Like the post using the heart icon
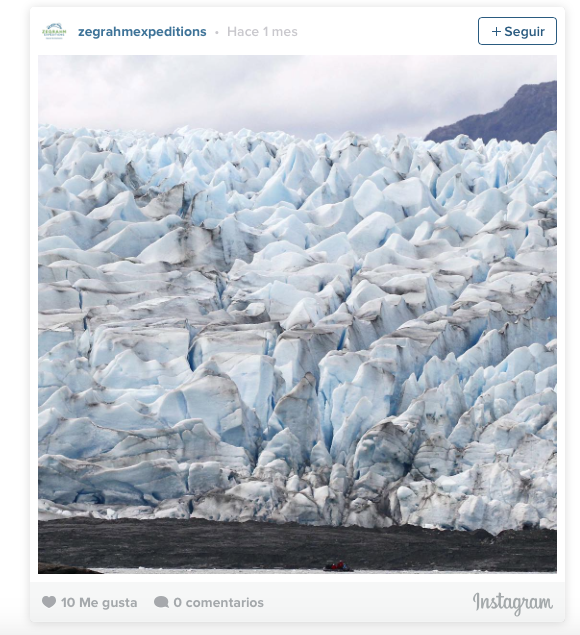 [49, 602]
